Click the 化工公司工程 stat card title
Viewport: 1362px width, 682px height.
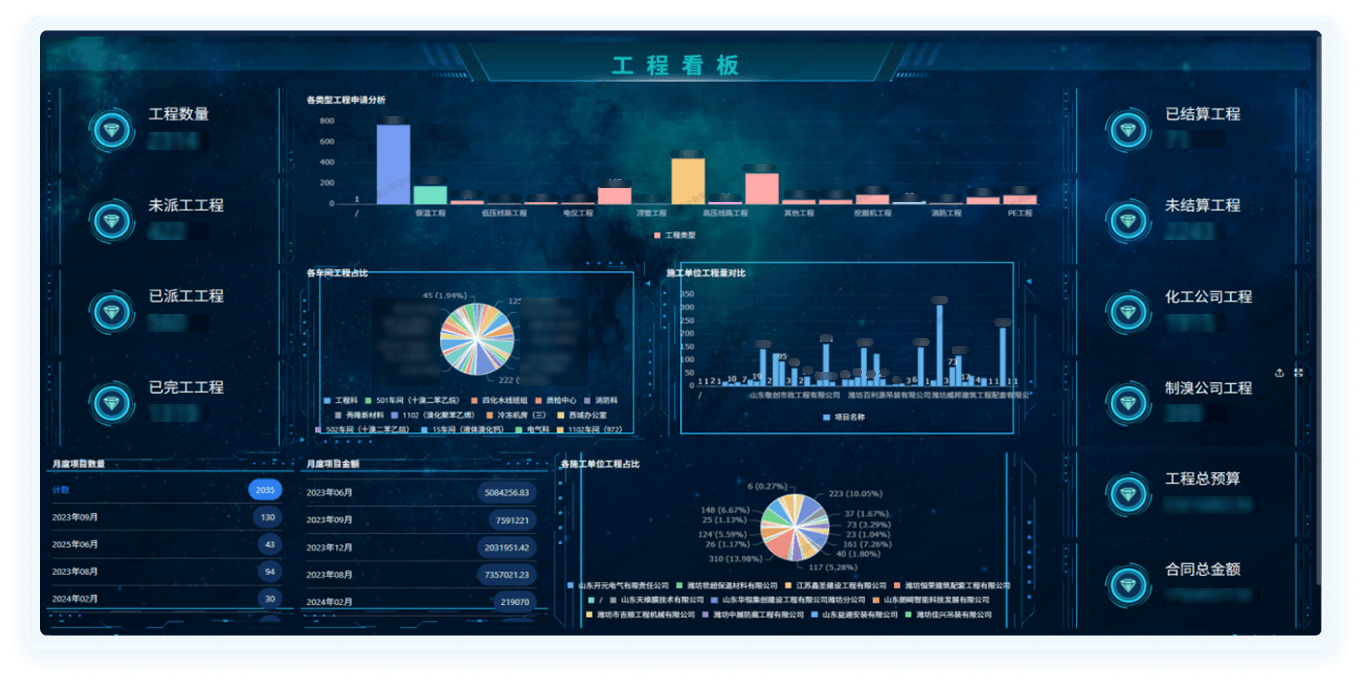click(1208, 297)
